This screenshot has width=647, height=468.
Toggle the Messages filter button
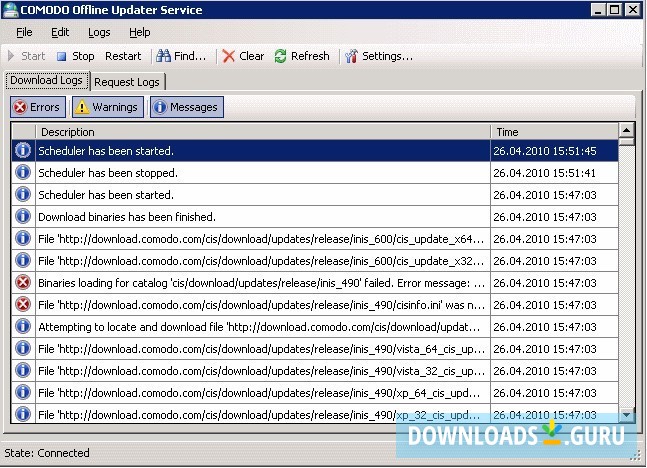(x=187, y=107)
